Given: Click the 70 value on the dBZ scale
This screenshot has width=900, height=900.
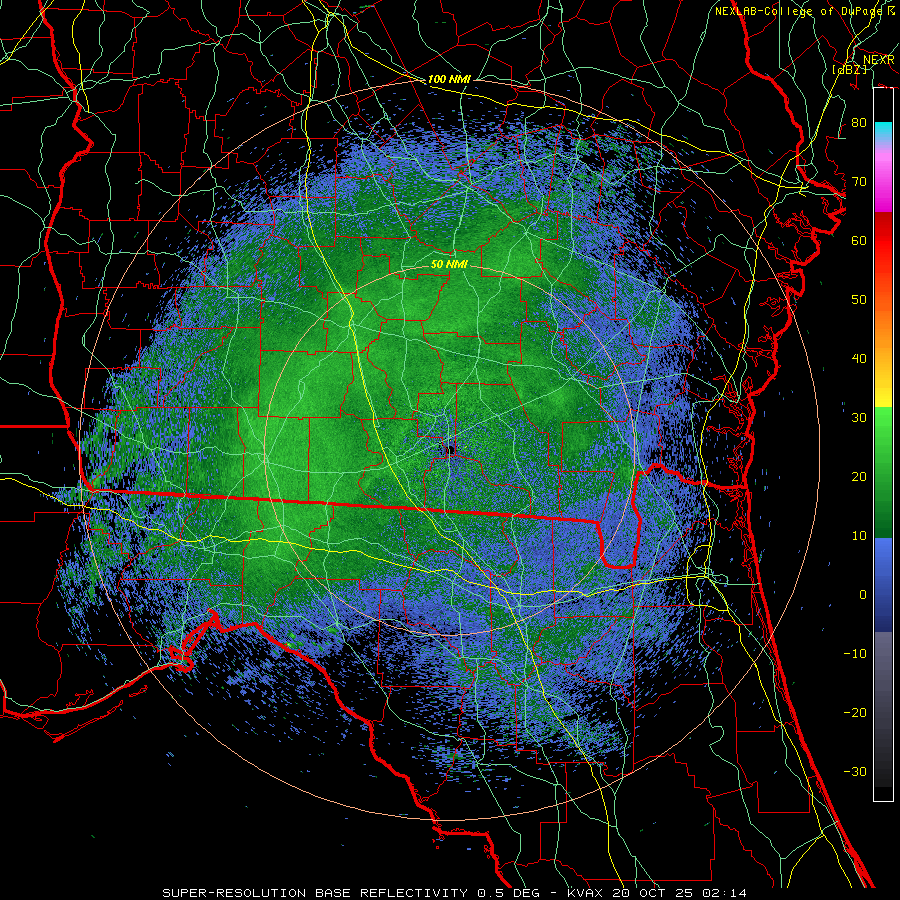Looking at the screenshot, I should pos(859,181).
